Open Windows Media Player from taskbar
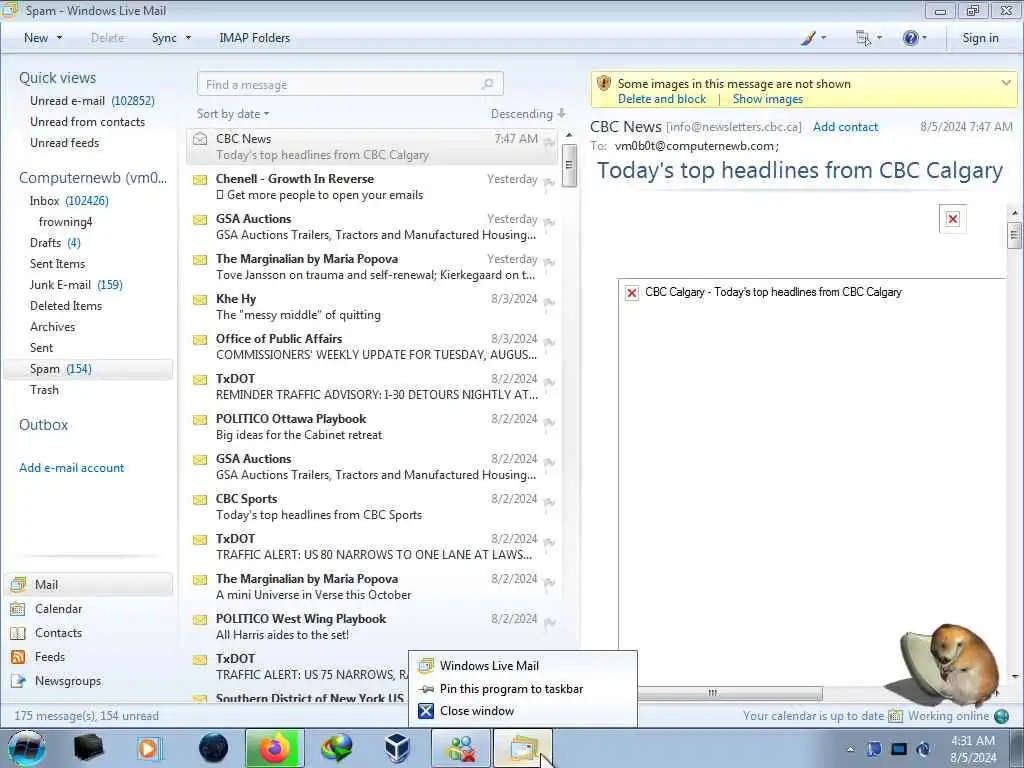 [149, 748]
